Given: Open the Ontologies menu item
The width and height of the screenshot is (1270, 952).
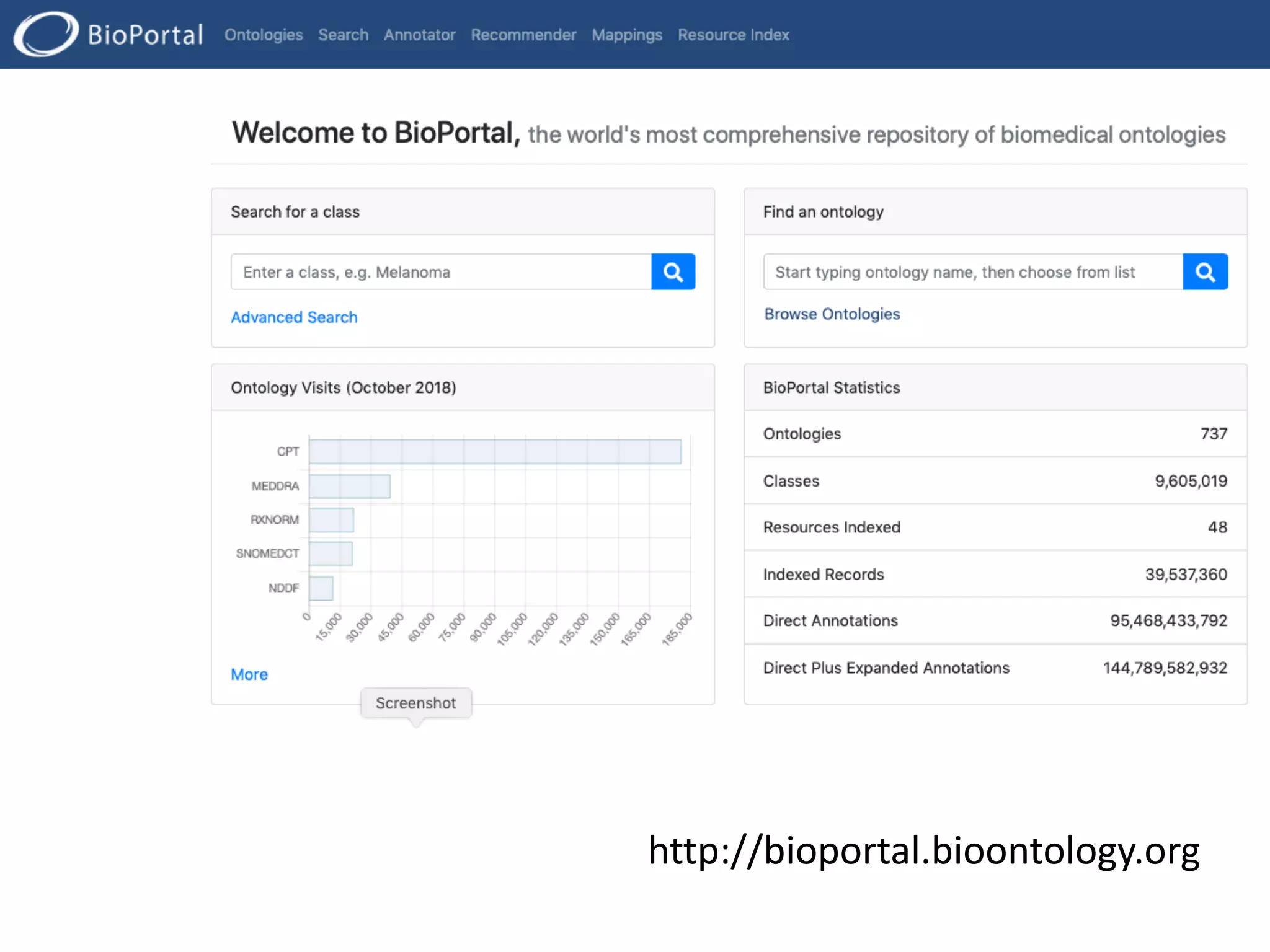Looking at the screenshot, I should [x=264, y=35].
